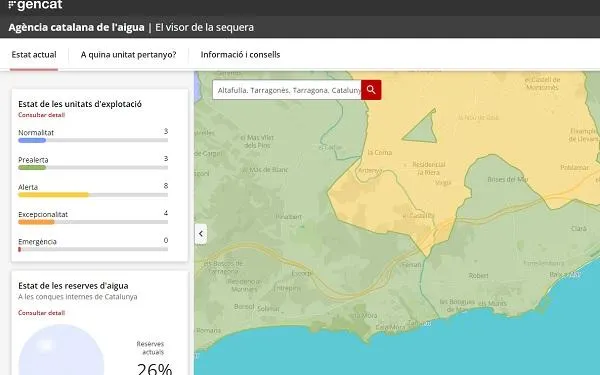Collapse the left sidebar with chevron arrow
Screen dimensions: 600x375
click(201, 234)
